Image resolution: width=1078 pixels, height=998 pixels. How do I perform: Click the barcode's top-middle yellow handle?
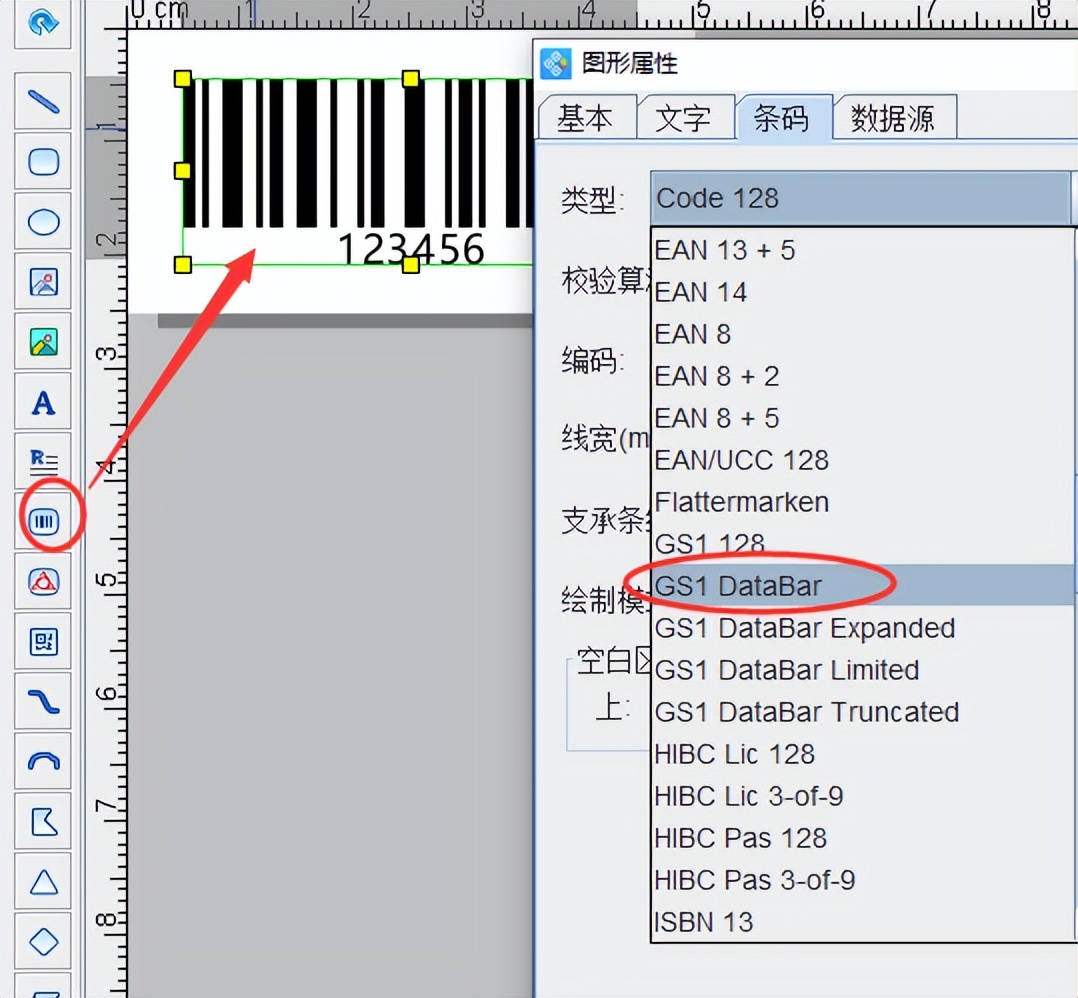pyautogui.click(x=410, y=78)
